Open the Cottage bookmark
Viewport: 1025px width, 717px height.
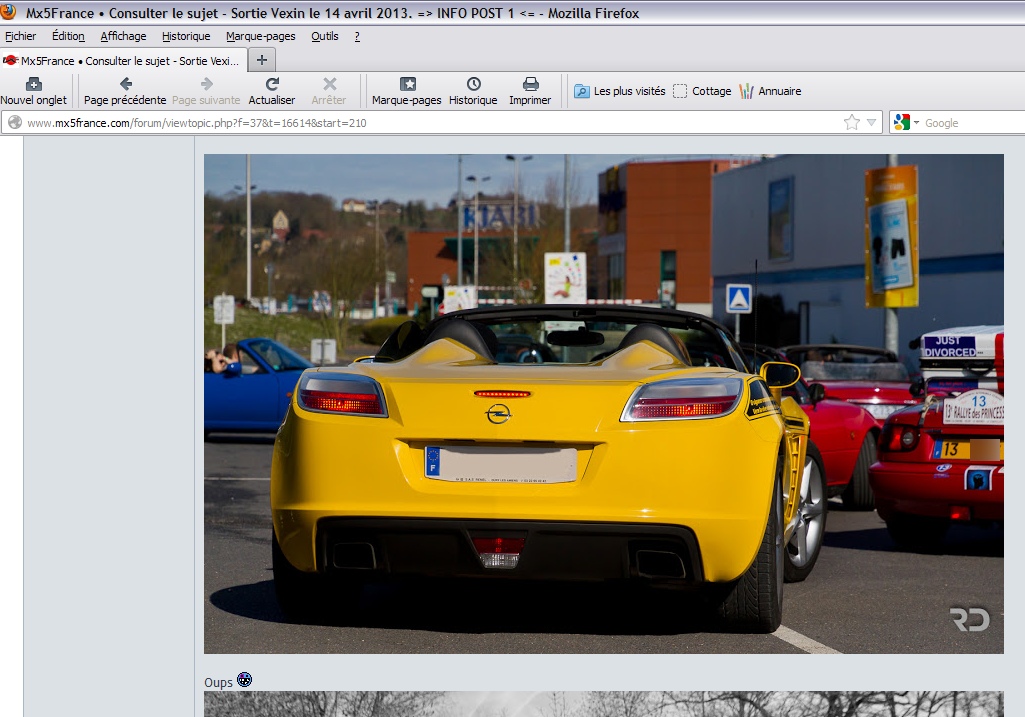(x=702, y=91)
